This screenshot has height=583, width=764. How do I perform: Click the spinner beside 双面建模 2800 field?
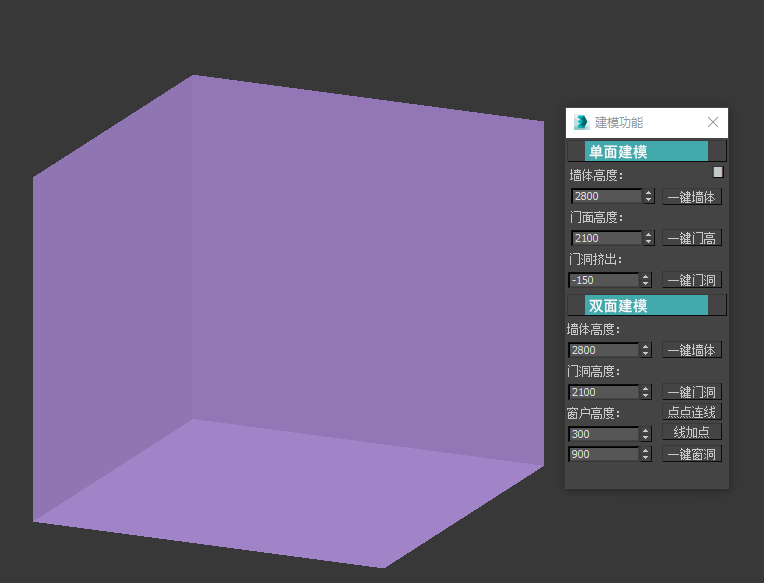point(646,350)
